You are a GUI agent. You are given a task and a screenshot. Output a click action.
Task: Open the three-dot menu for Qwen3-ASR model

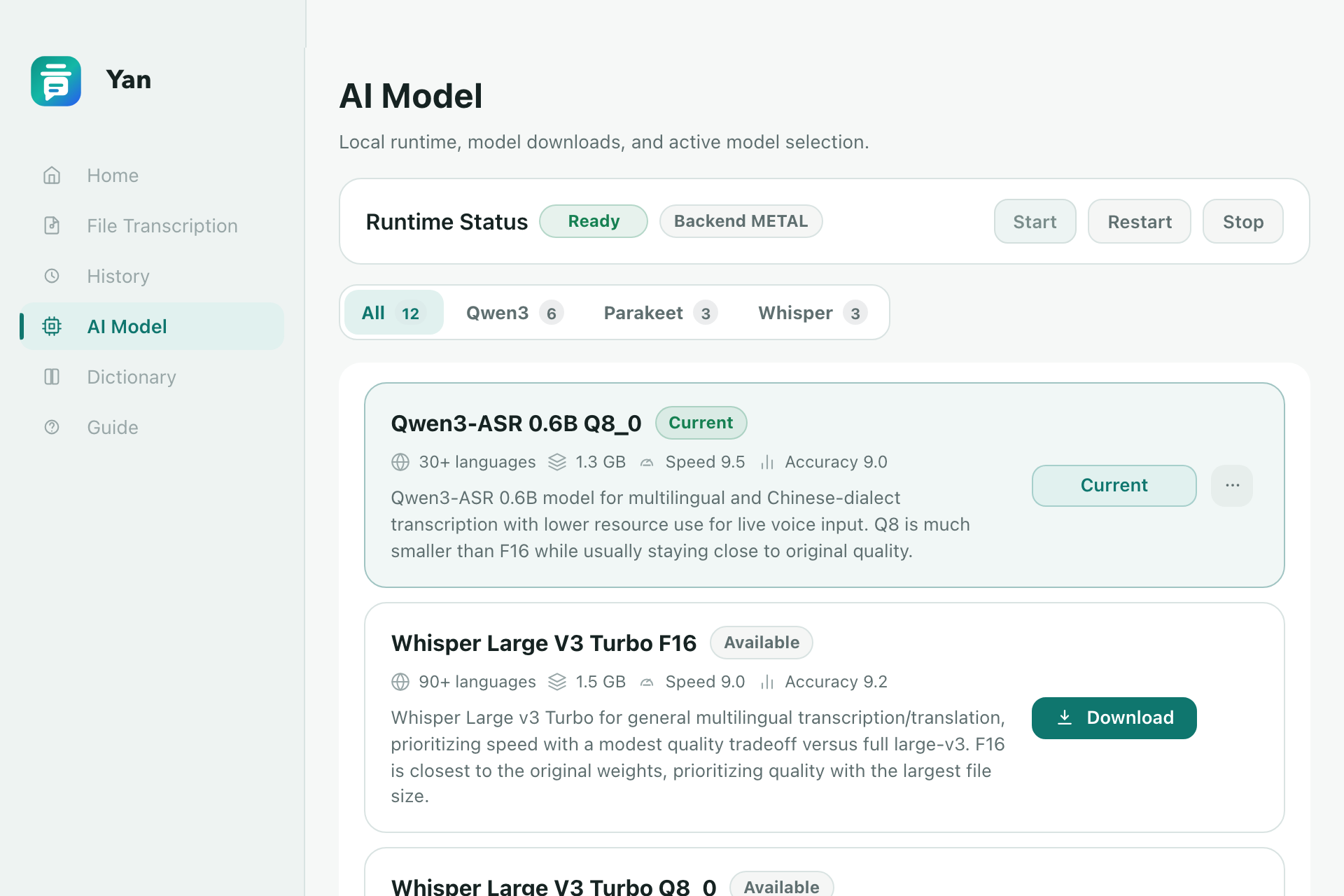coord(1232,485)
